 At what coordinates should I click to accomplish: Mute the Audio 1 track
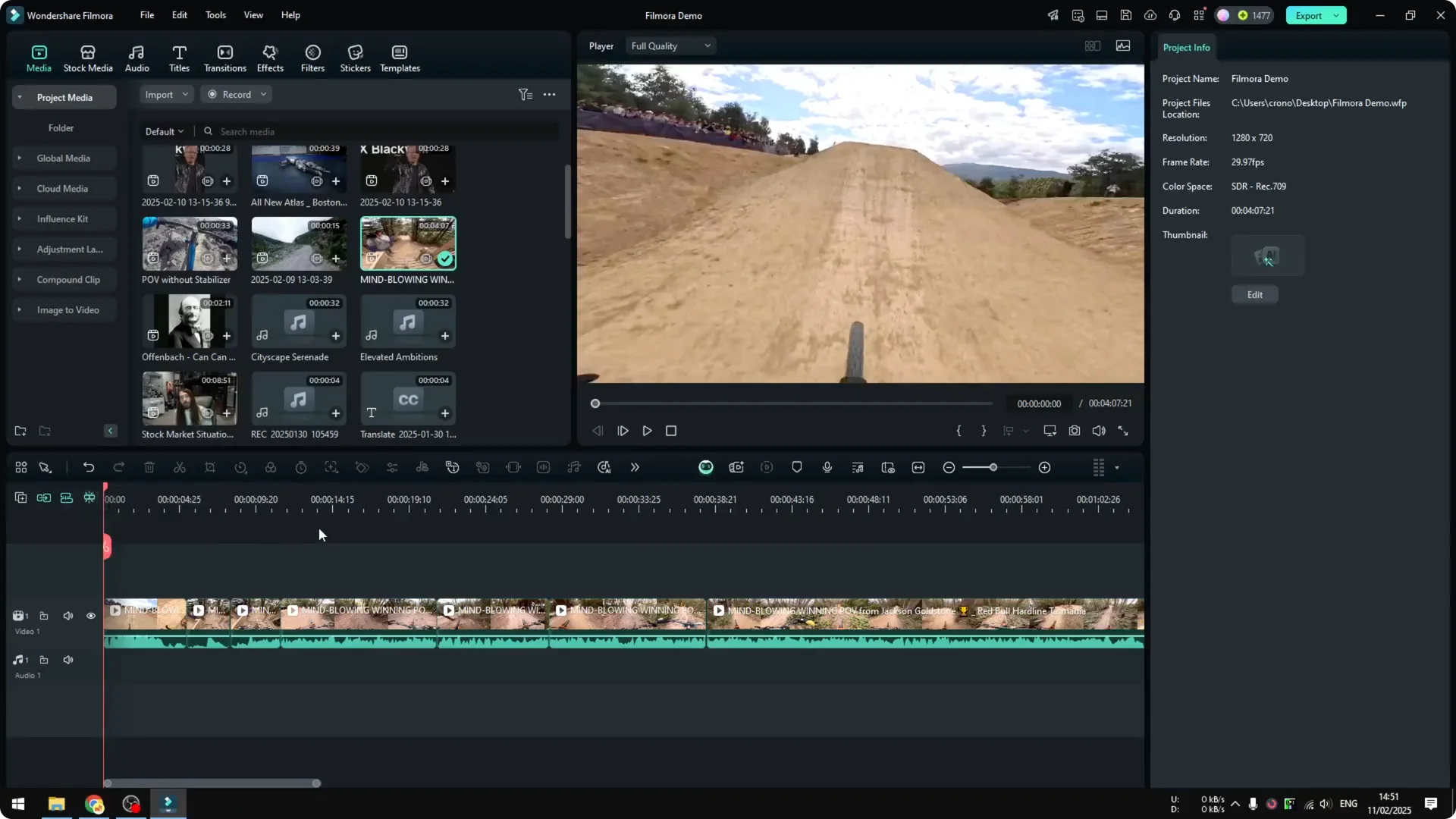[x=67, y=659]
